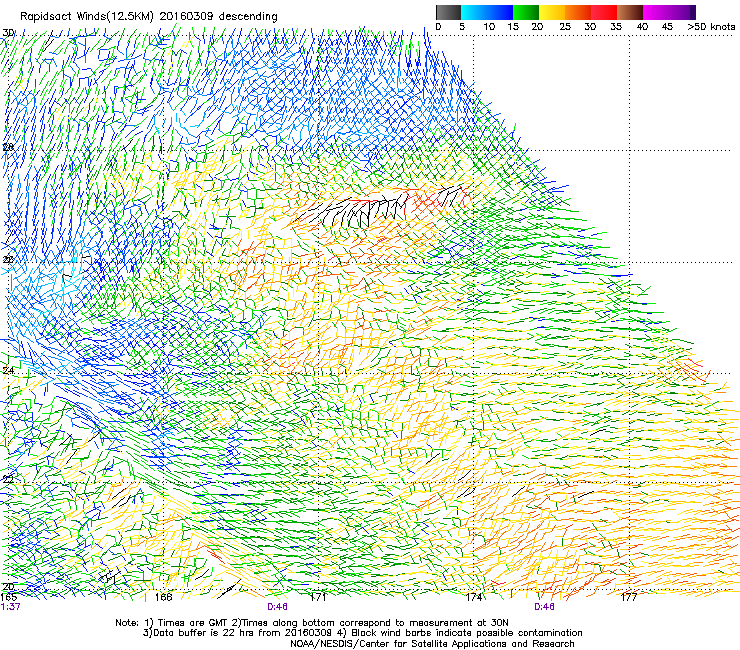Click the longitude label '171' along the bottom axis
740x650 pixels.
click(318, 597)
